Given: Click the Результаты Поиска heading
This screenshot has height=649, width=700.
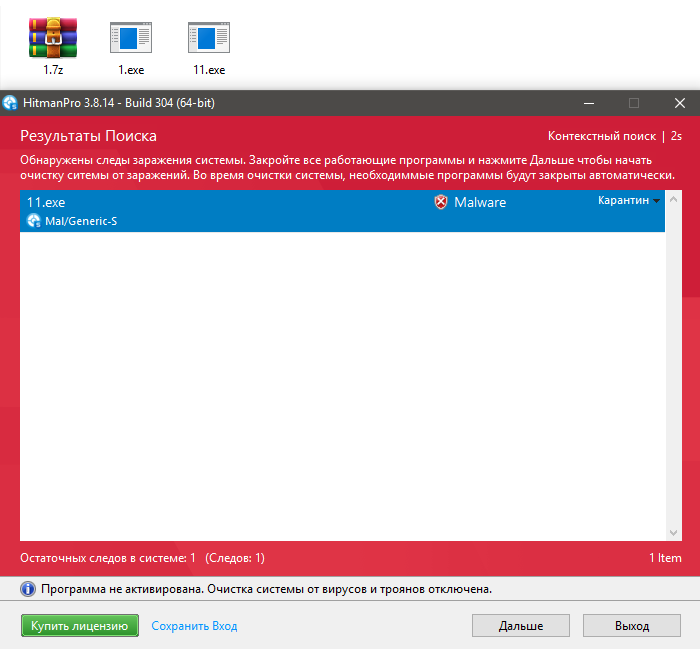Looking at the screenshot, I should coord(88,136).
